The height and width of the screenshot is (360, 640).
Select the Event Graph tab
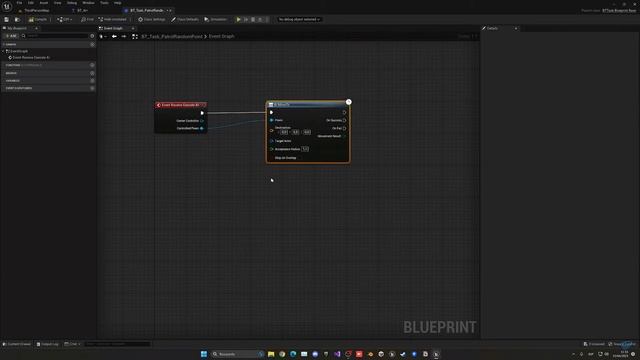113,28
